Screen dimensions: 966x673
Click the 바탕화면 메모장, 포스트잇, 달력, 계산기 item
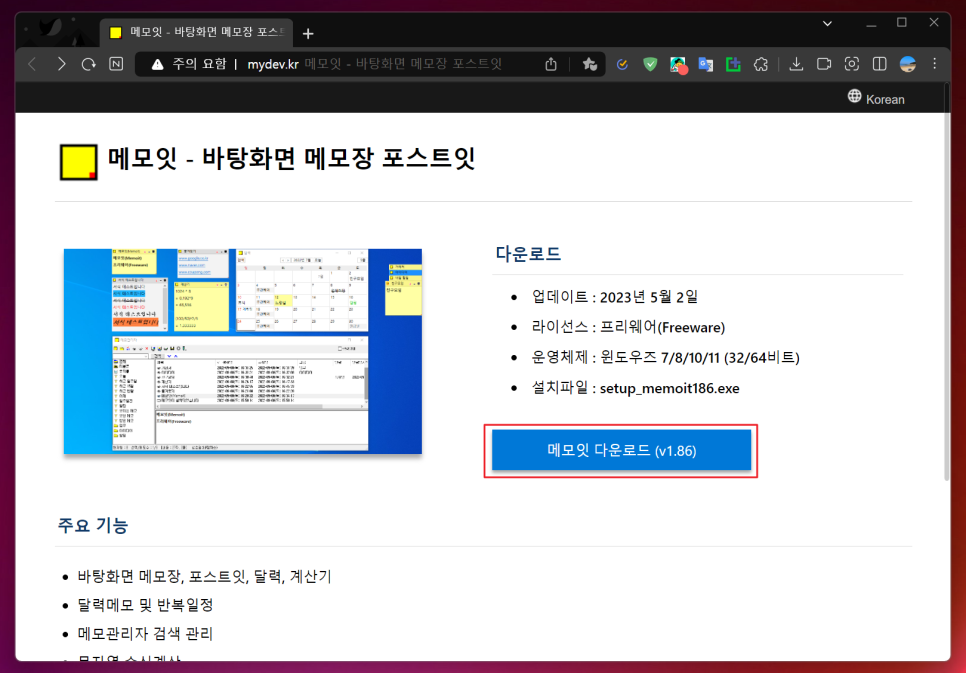[205, 577]
